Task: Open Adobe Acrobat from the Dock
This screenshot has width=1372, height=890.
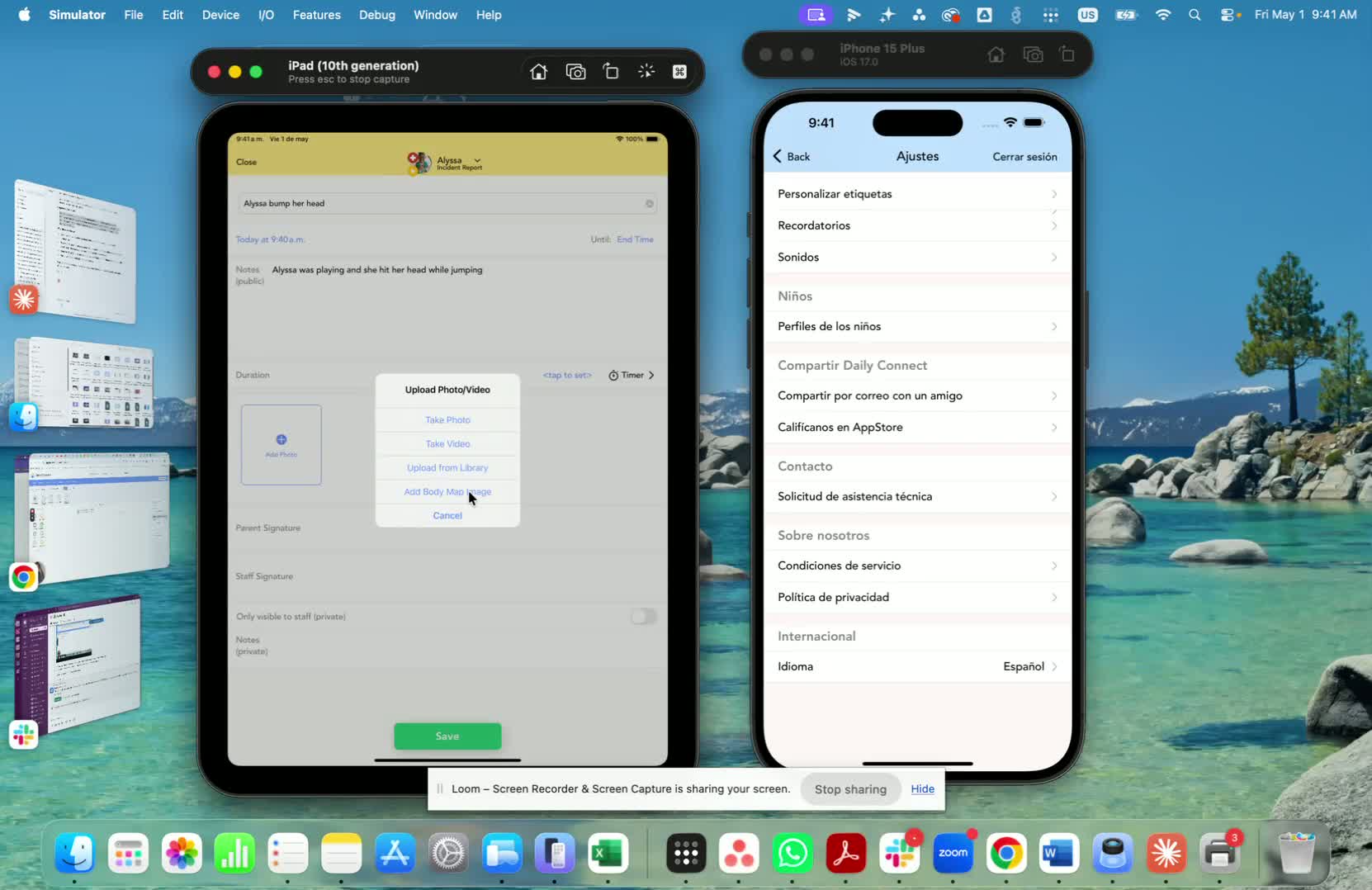Action: pyautogui.click(x=846, y=853)
